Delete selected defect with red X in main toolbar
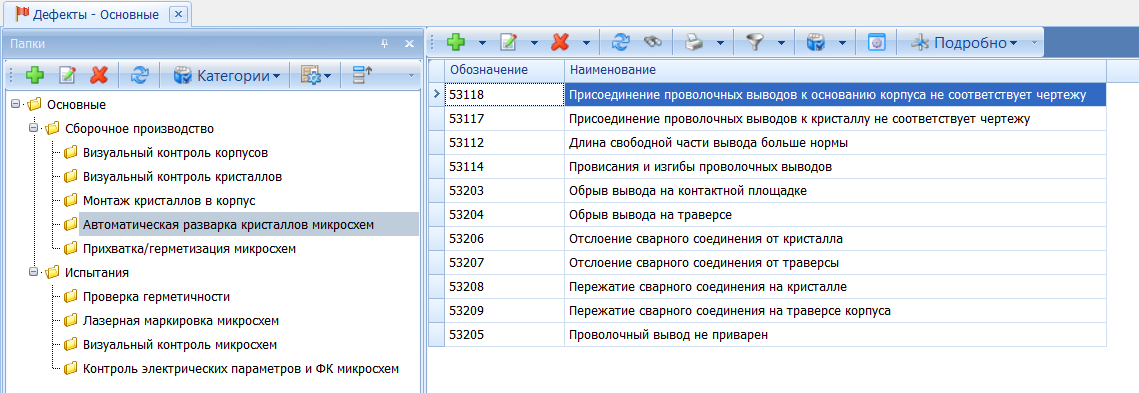Viewport: 1139px width, 393px height. [x=560, y=43]
